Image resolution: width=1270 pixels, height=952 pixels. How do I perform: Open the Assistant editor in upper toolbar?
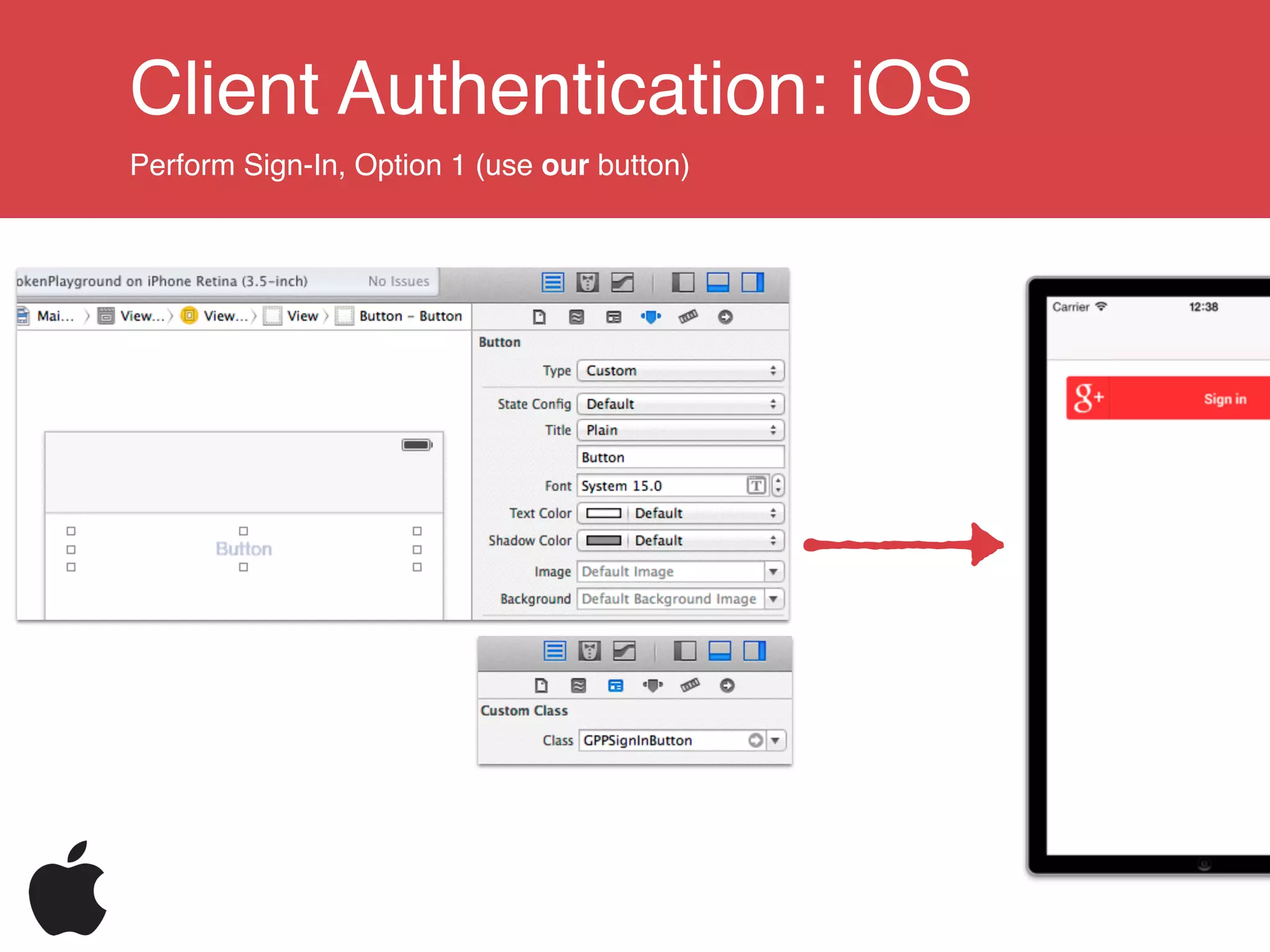click(587, 283)
